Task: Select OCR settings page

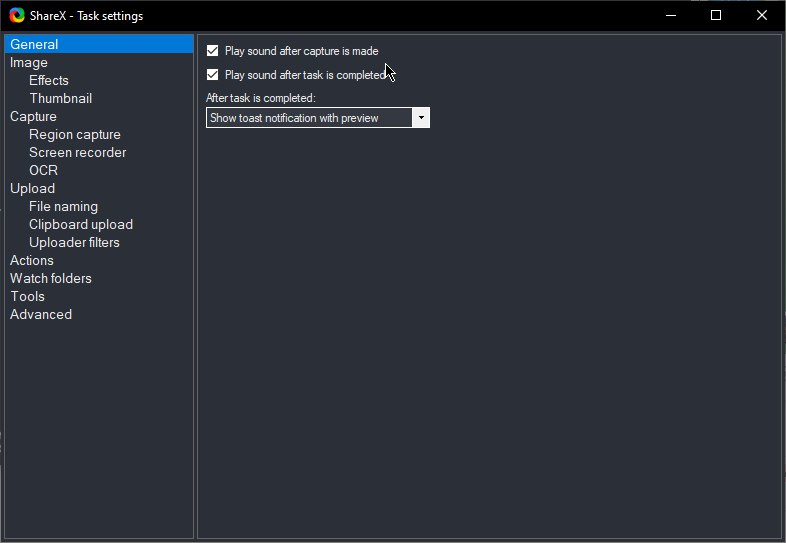Action: (43, 170)
